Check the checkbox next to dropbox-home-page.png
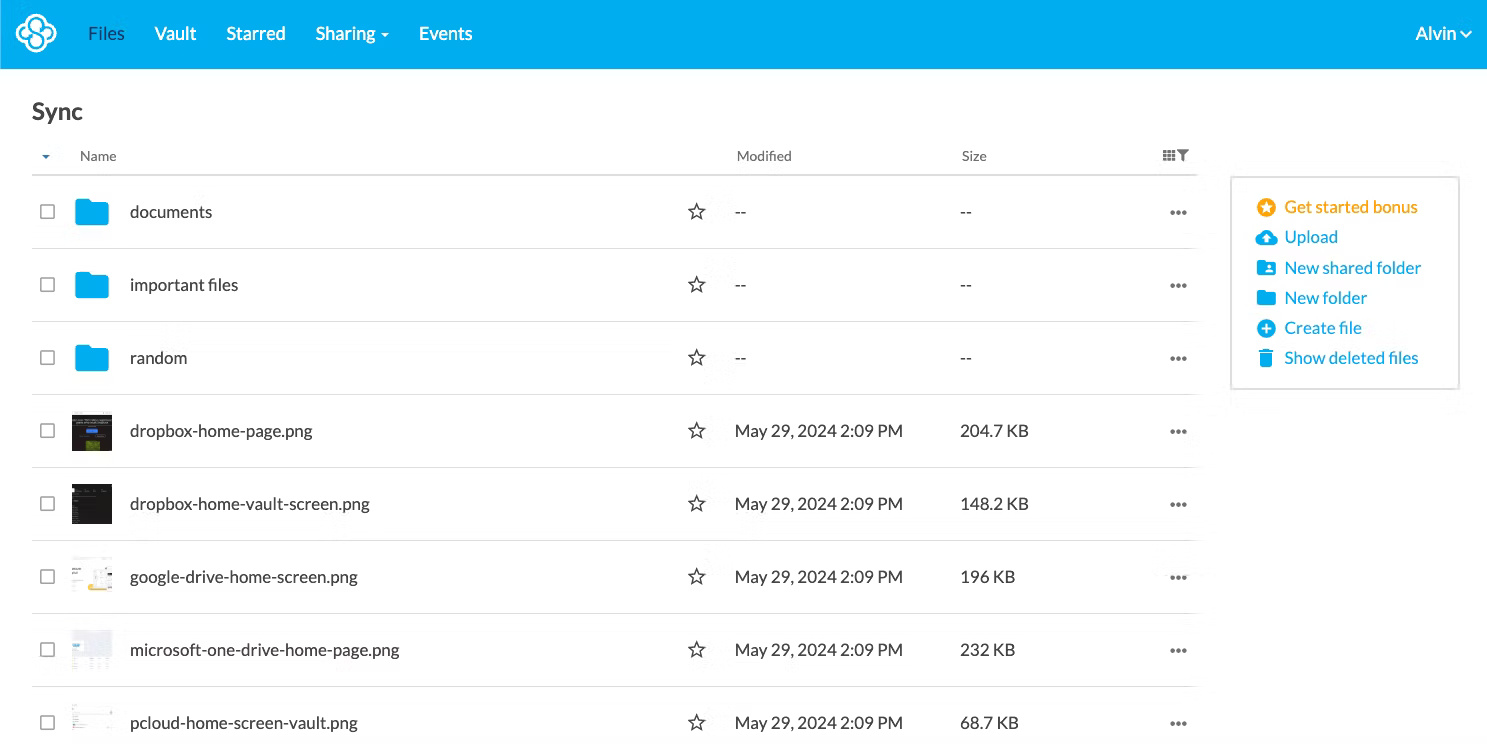Screen dimensions: 1487x744 pos(47,430)
